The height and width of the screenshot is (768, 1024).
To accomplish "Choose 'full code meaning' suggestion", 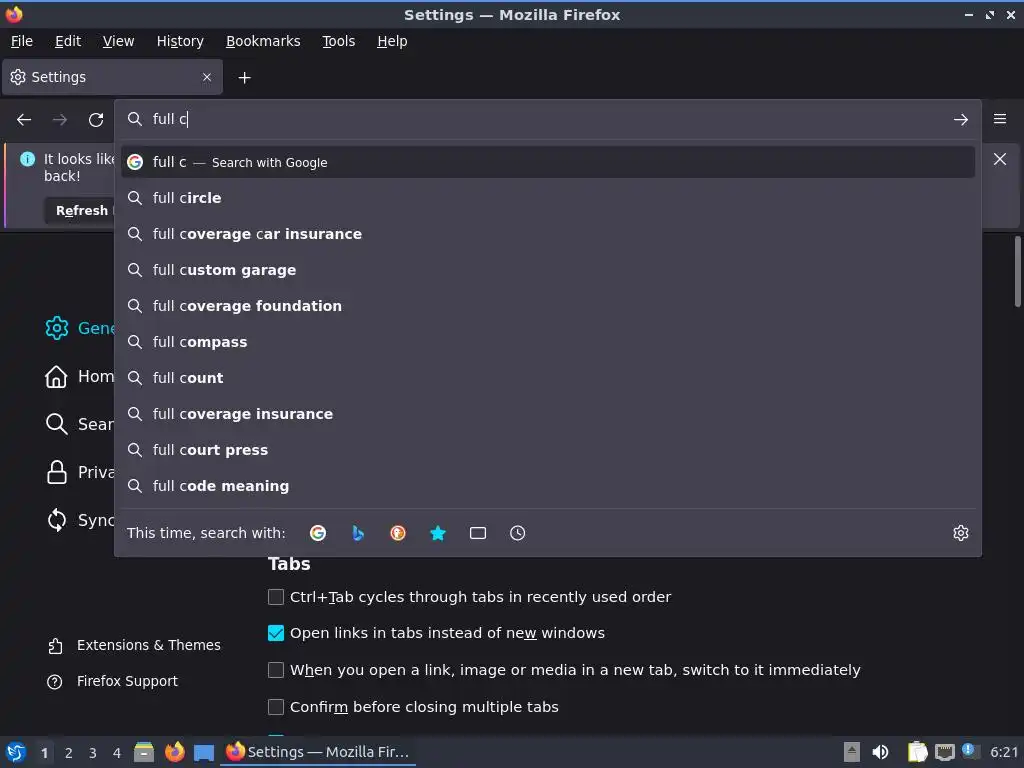I will [547, 486].
